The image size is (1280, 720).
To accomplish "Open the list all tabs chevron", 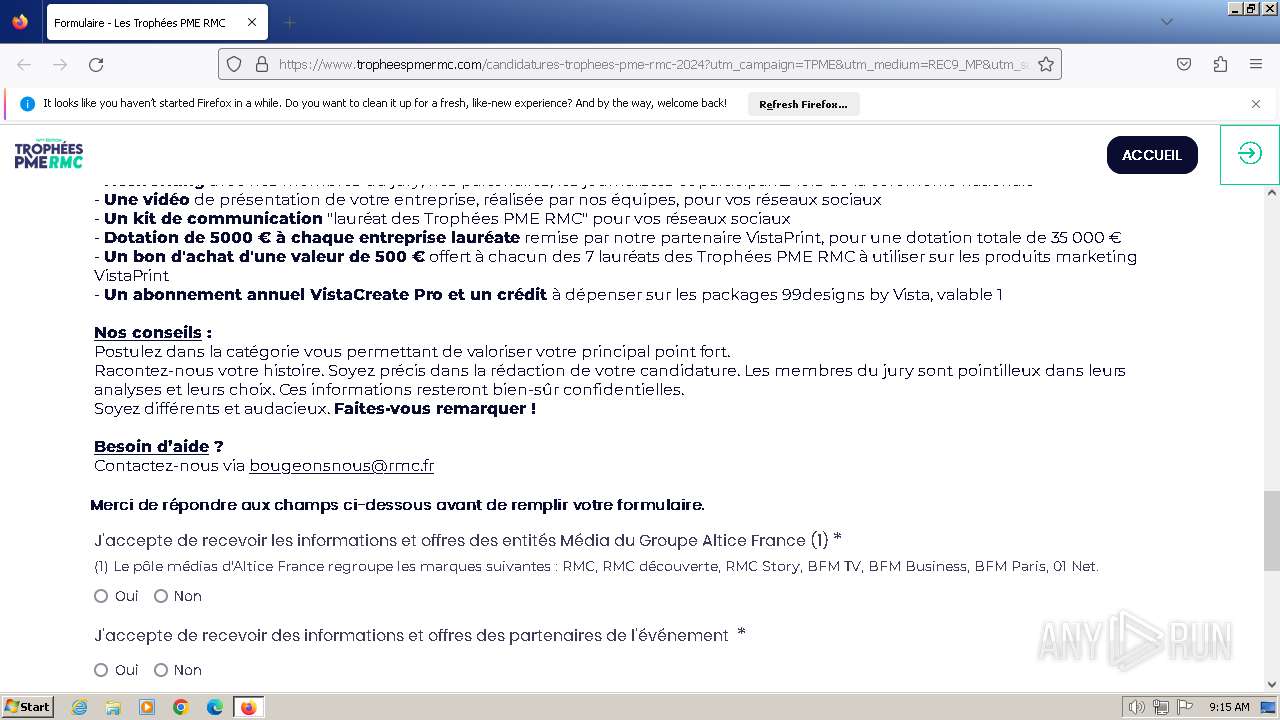I will (x=1166, y=22).
